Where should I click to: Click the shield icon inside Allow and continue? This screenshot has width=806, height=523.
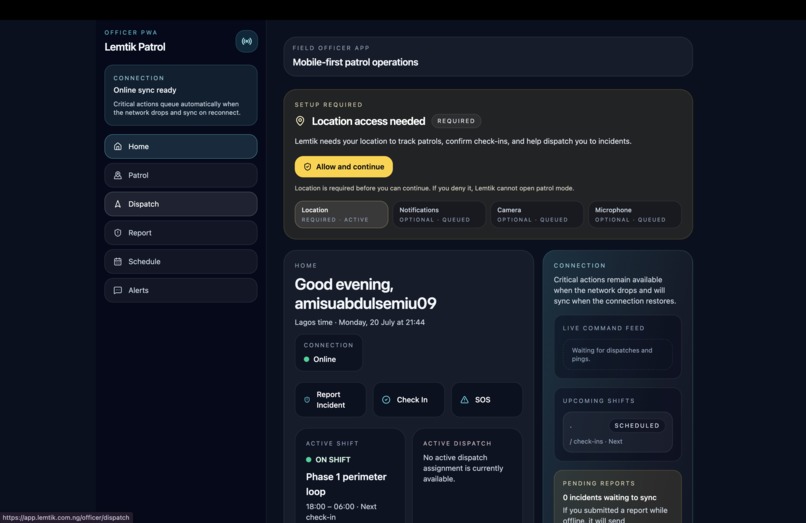coord(307,167)
